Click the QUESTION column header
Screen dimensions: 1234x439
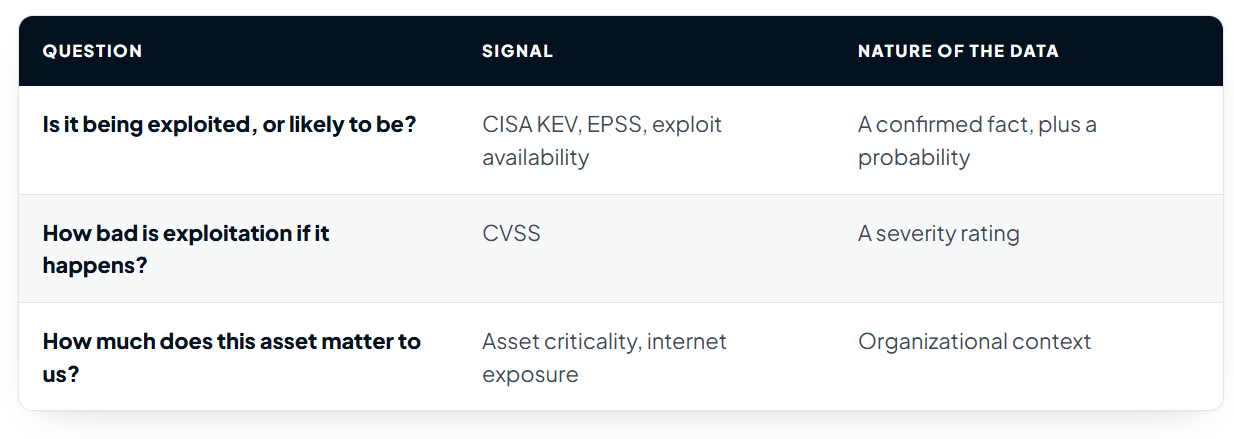(92, 51)
